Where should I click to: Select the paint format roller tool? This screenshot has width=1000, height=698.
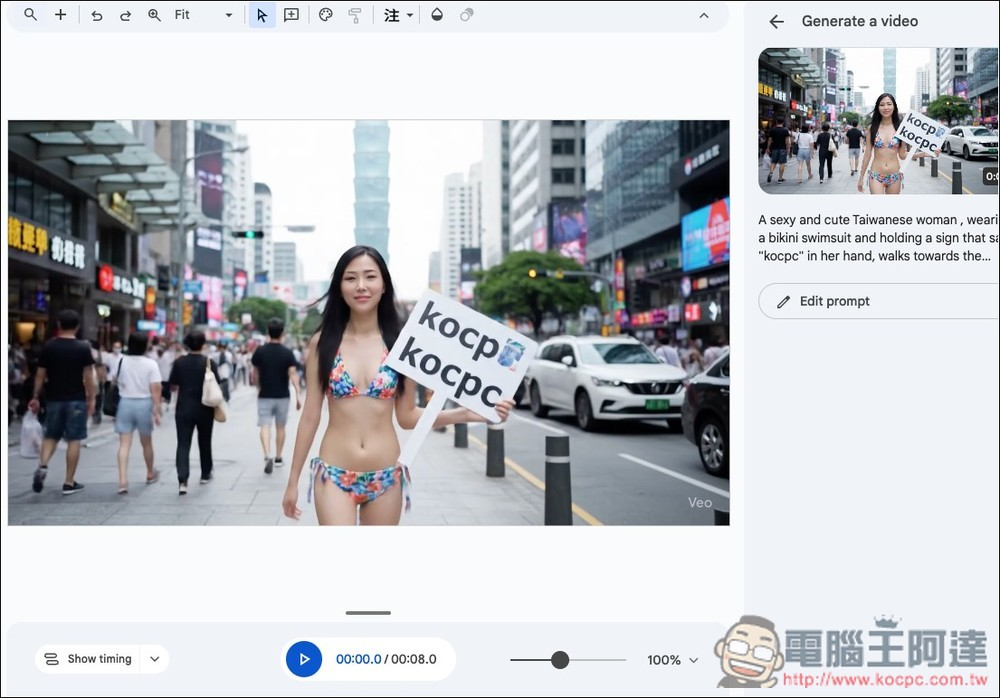(x=355, y=15)
